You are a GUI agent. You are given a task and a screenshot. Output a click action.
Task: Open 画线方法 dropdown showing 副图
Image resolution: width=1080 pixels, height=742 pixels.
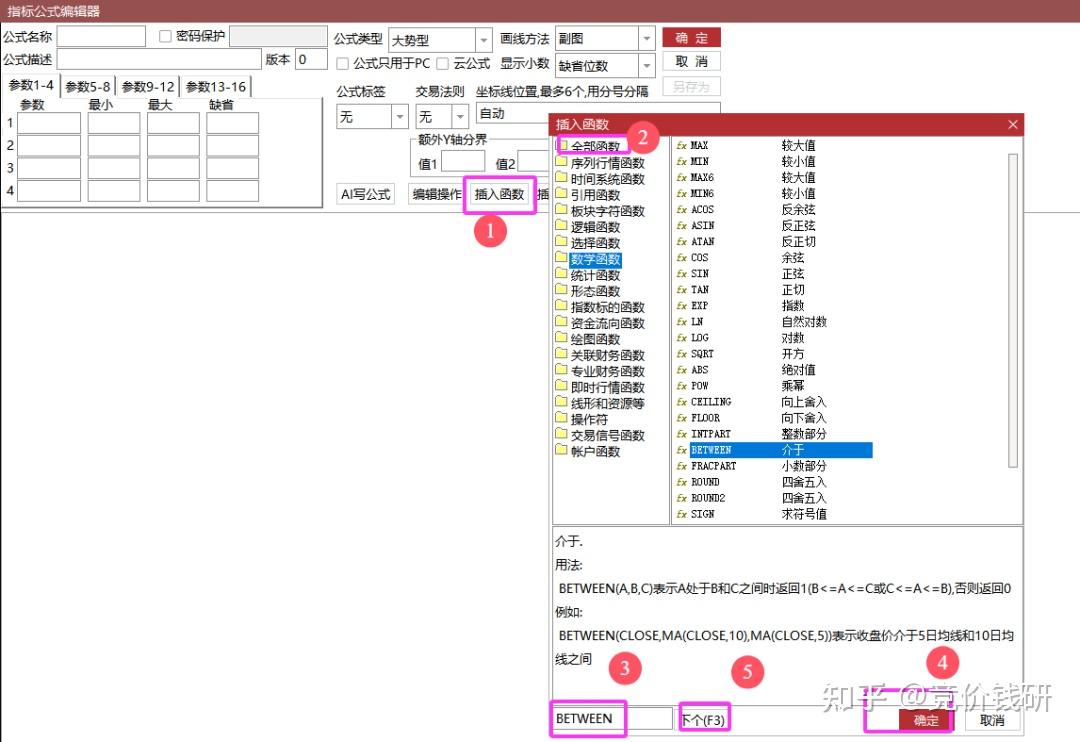point(646,39)
